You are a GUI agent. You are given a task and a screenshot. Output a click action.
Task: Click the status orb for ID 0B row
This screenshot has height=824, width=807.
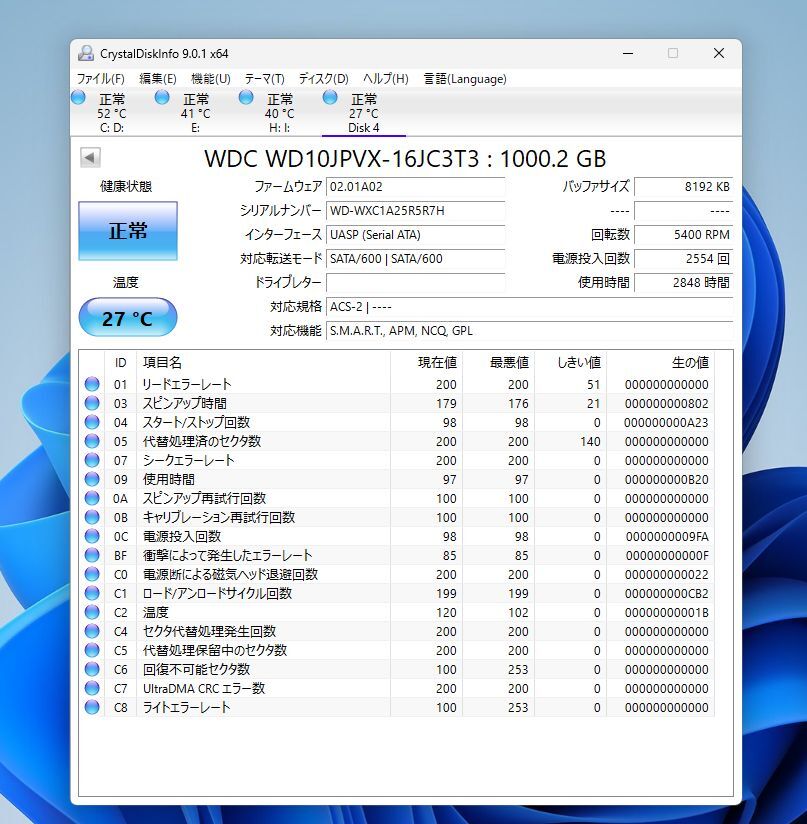coord(92,517)
